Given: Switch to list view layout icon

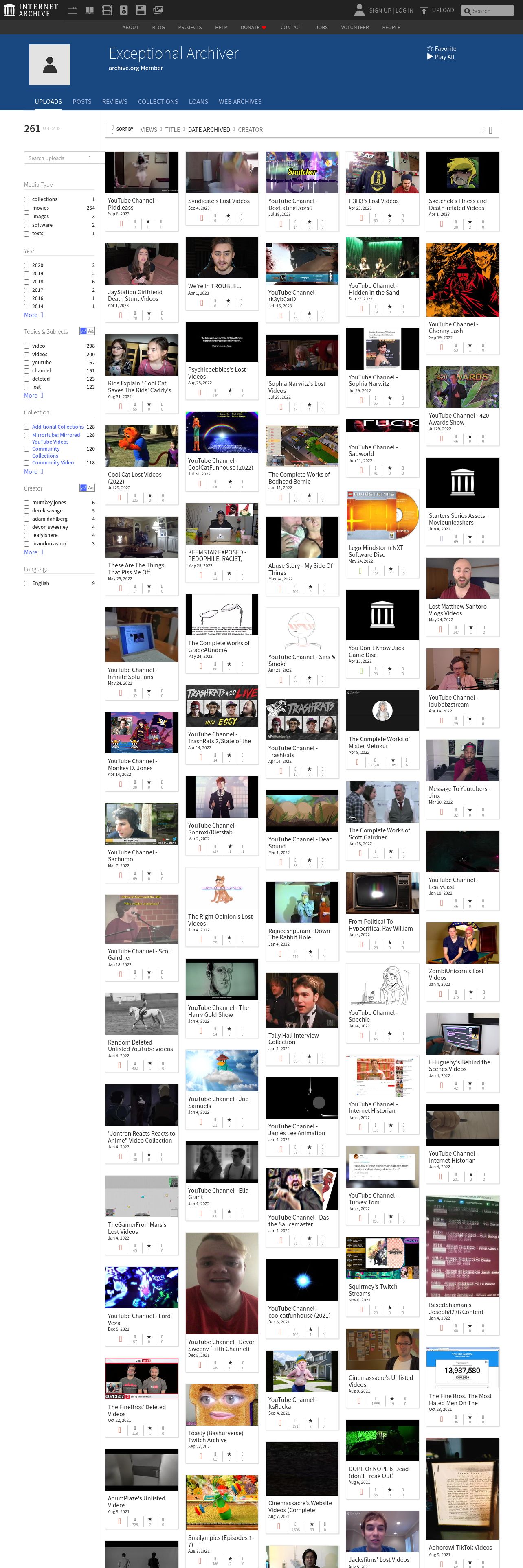Looking at the screenshot, I should 490,130.
